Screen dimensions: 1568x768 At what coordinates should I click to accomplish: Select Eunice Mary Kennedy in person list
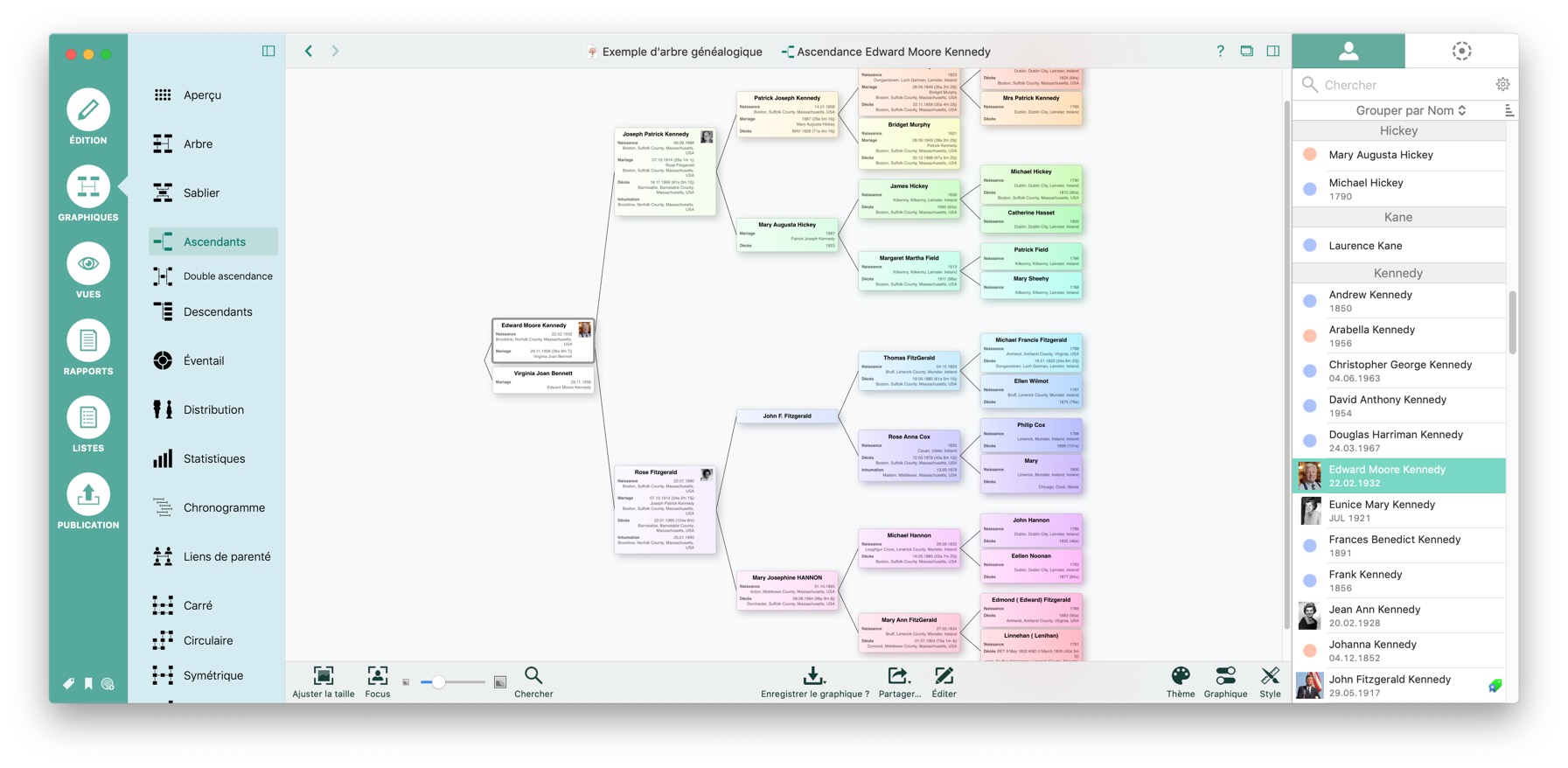coord(1399,511)
